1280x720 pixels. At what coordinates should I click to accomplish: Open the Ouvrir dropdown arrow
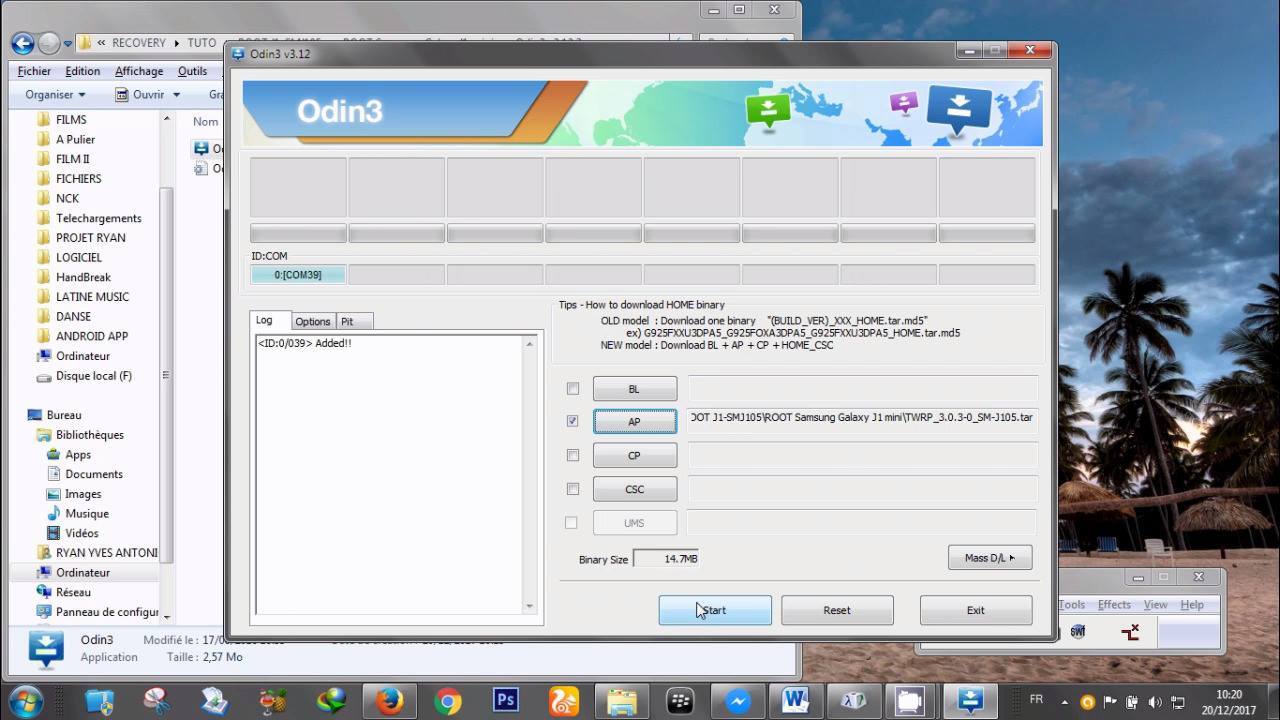[176, 95]
